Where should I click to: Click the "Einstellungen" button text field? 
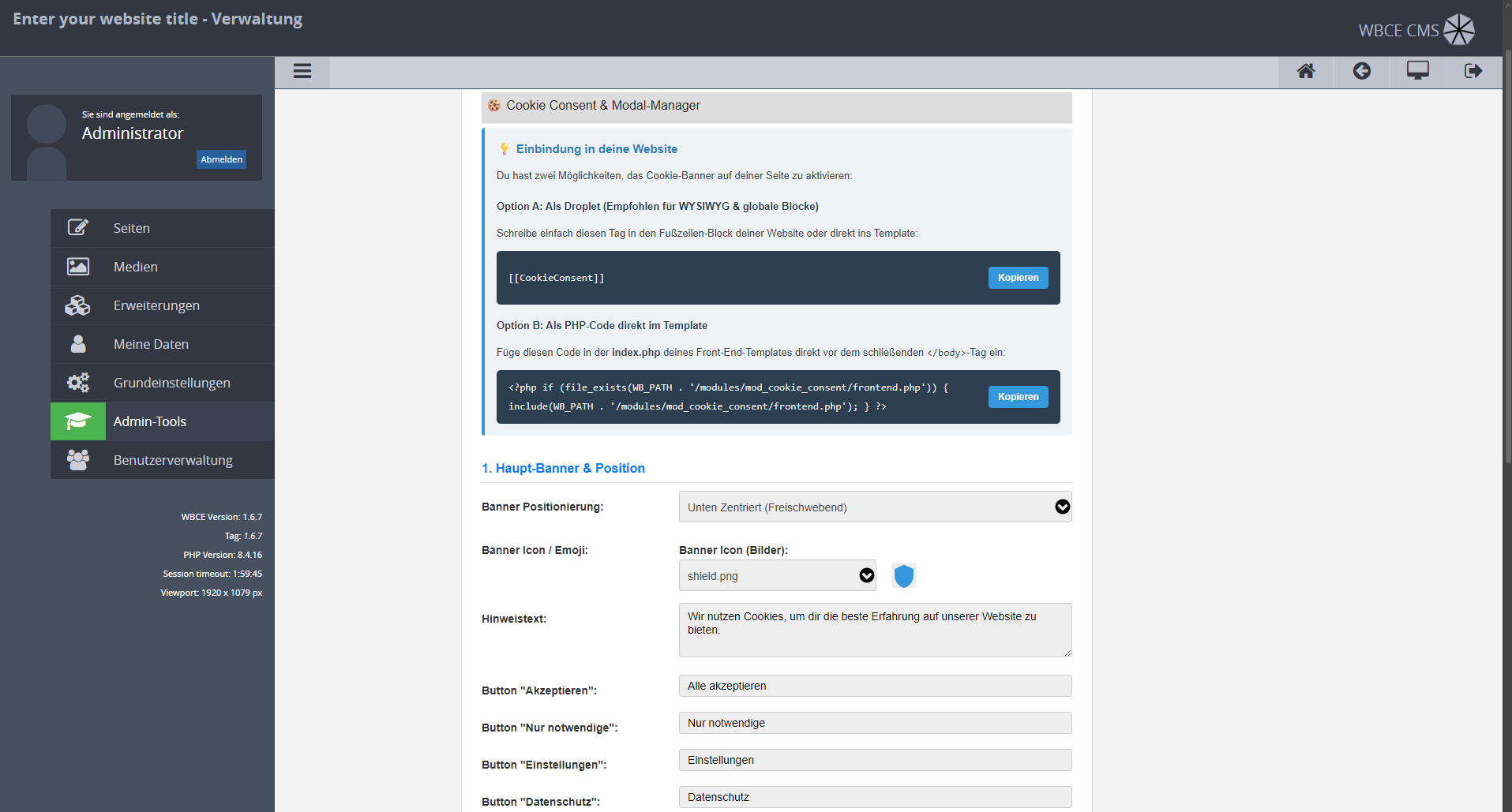(875, 760)
